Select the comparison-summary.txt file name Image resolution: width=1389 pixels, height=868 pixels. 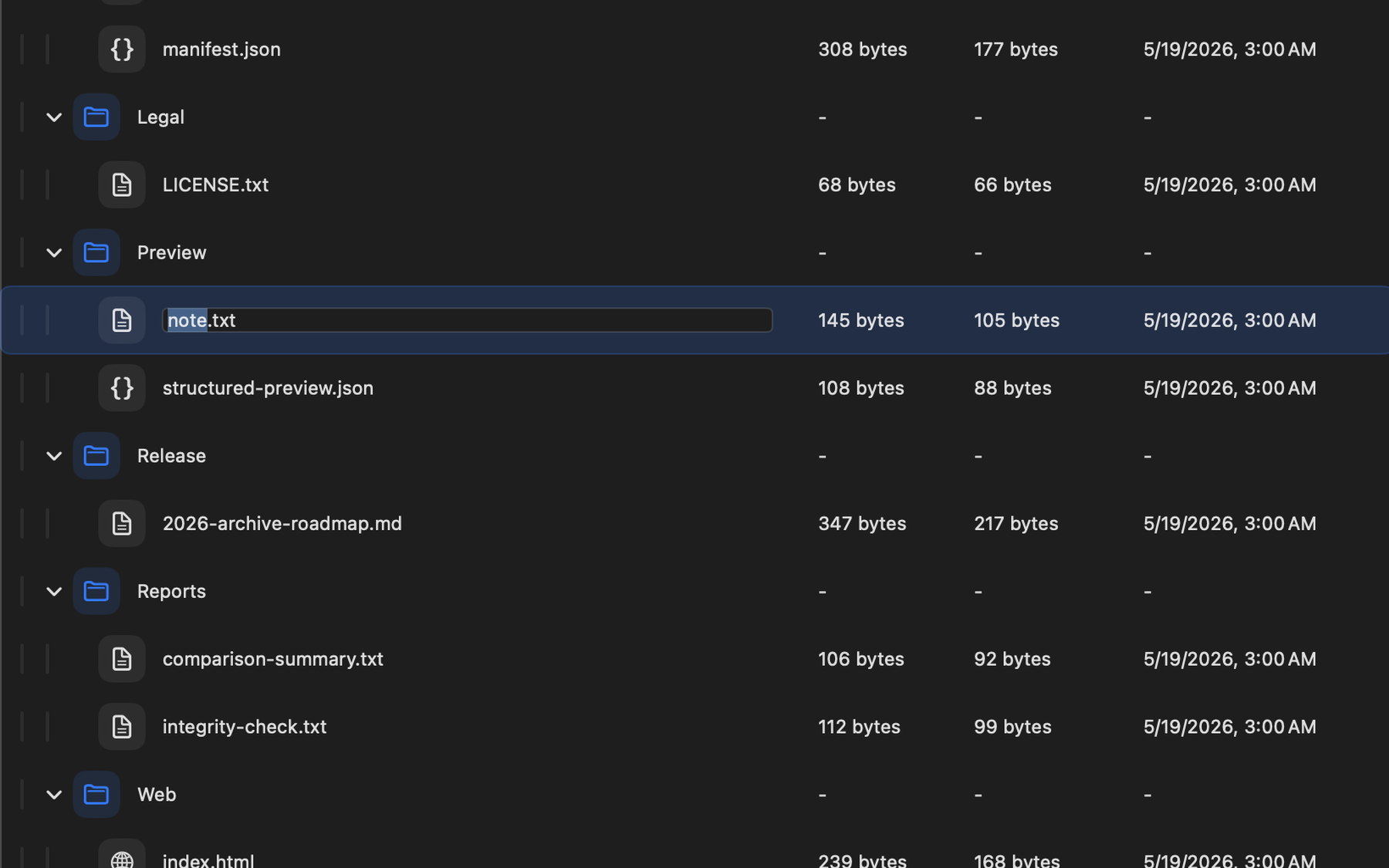272,659
